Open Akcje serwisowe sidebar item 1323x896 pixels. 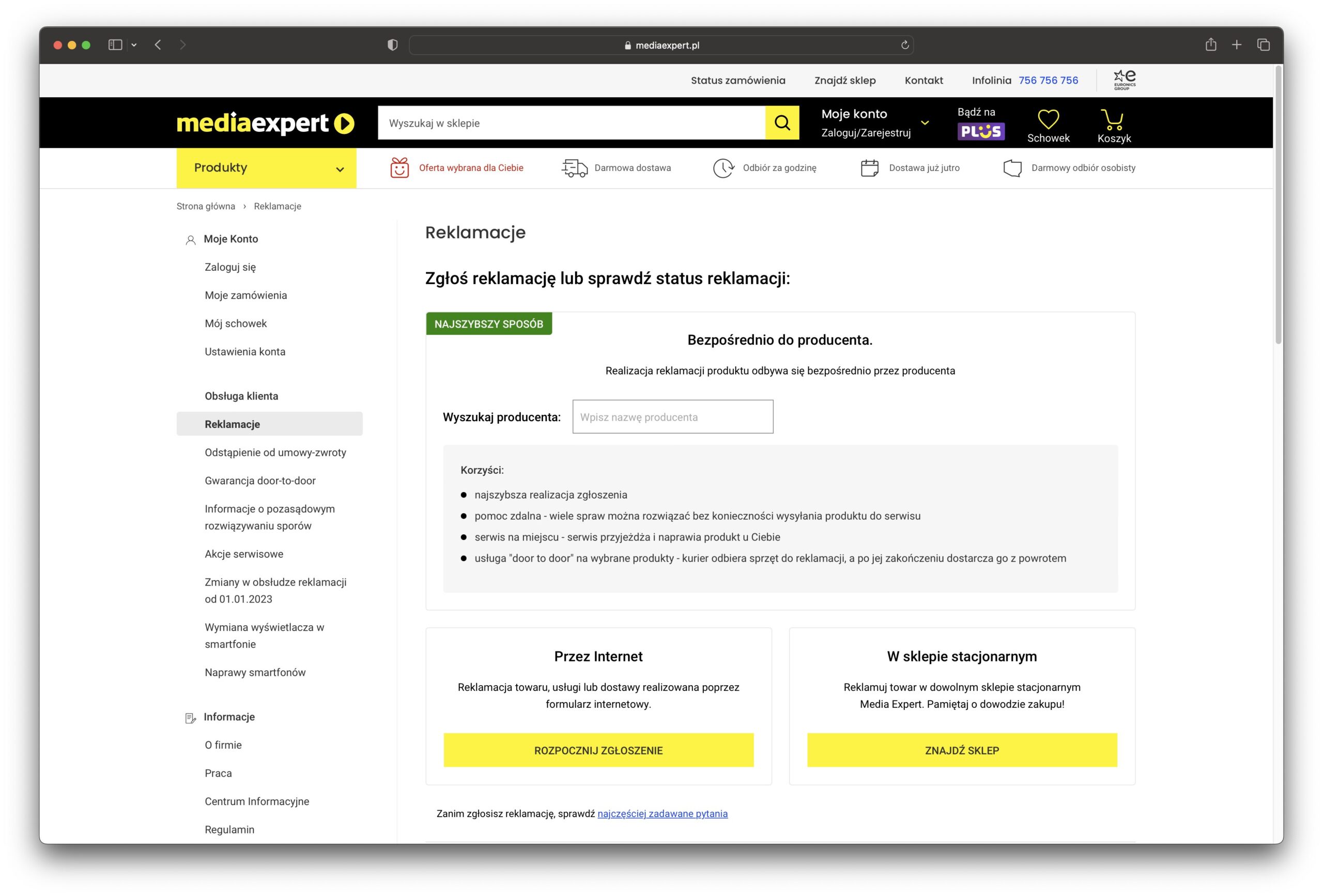tap(243, 554)
